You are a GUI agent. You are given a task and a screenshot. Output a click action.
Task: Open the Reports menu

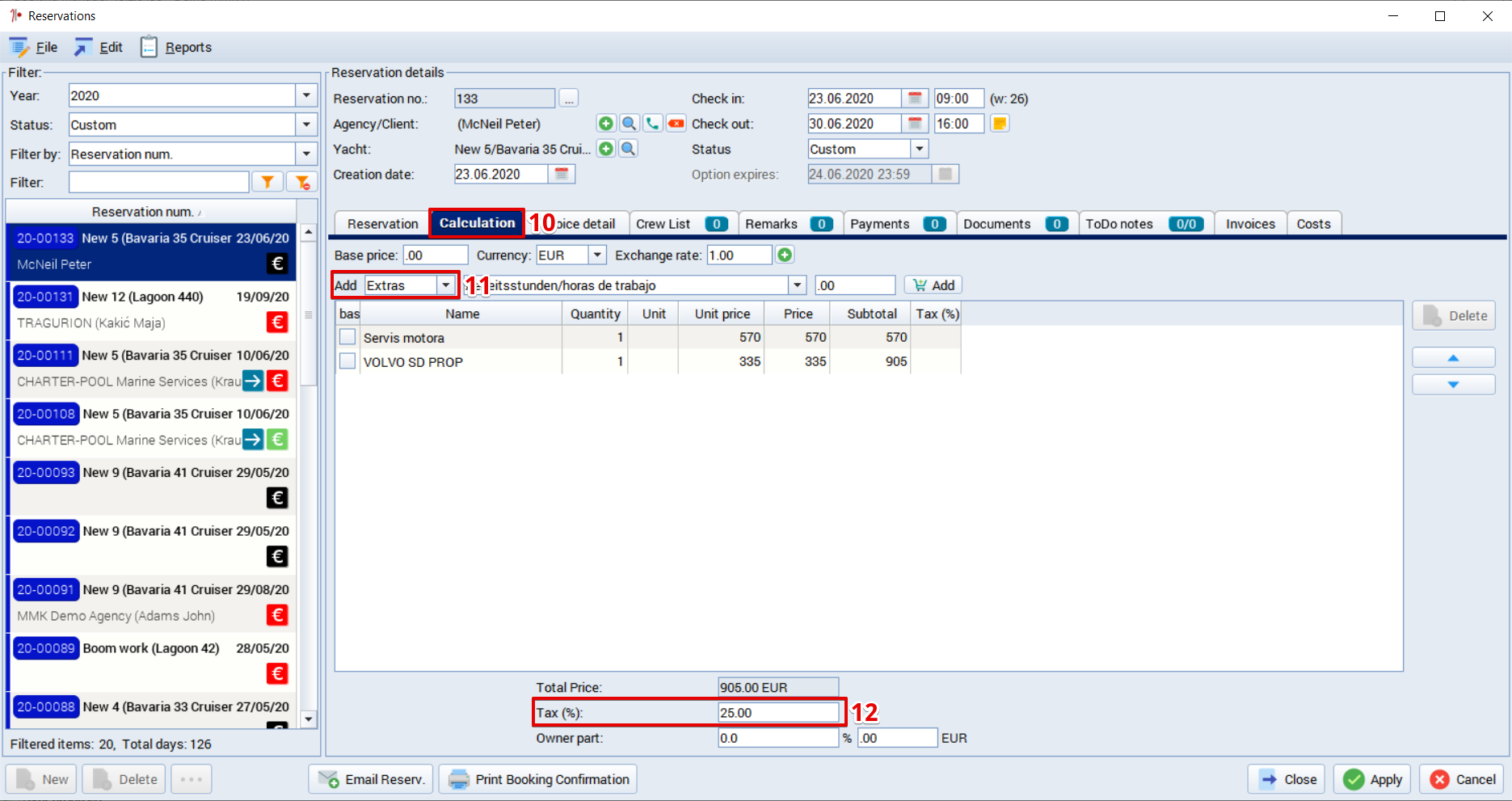coord(176,47)
